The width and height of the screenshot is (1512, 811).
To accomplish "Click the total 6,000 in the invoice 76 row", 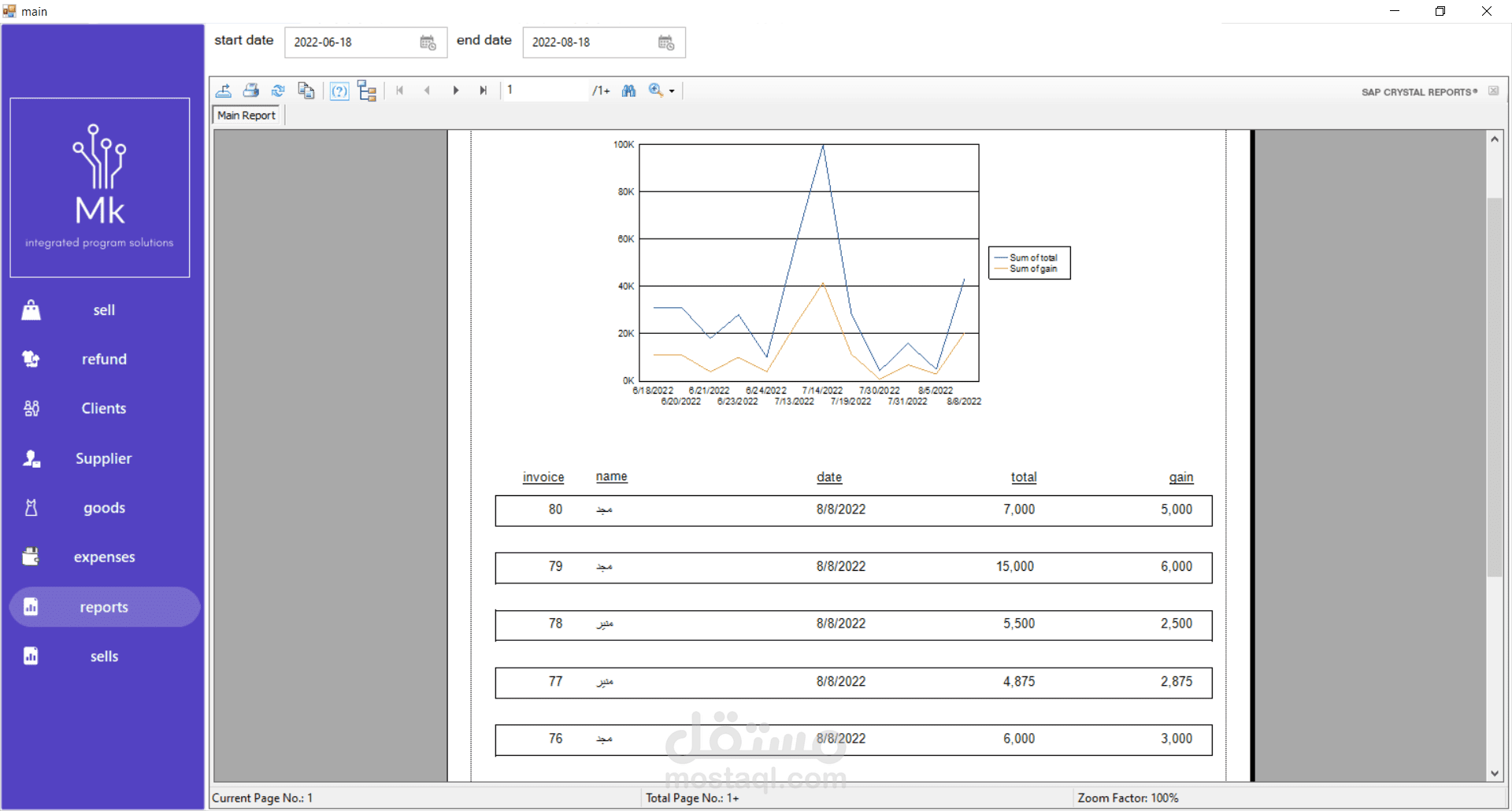I will tap(1019, 739).
